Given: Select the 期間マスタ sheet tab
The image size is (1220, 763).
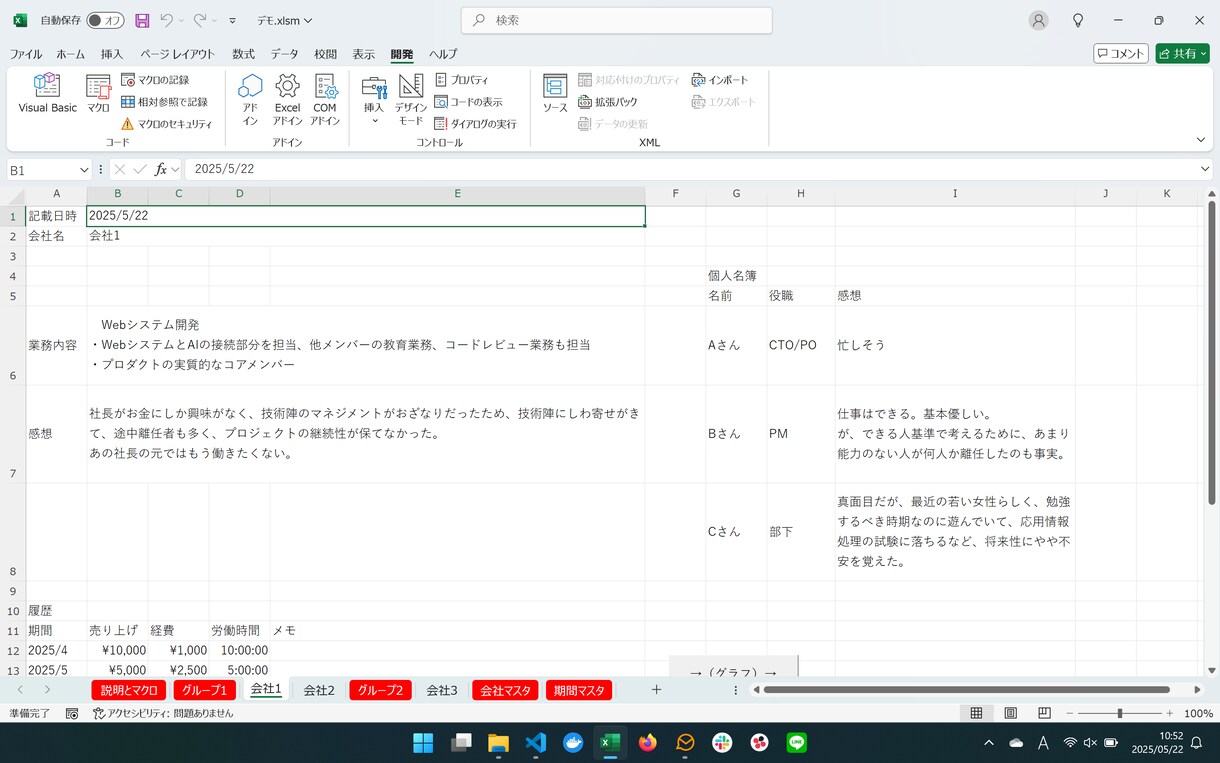Looking at the screenshot, I should 579,690.
